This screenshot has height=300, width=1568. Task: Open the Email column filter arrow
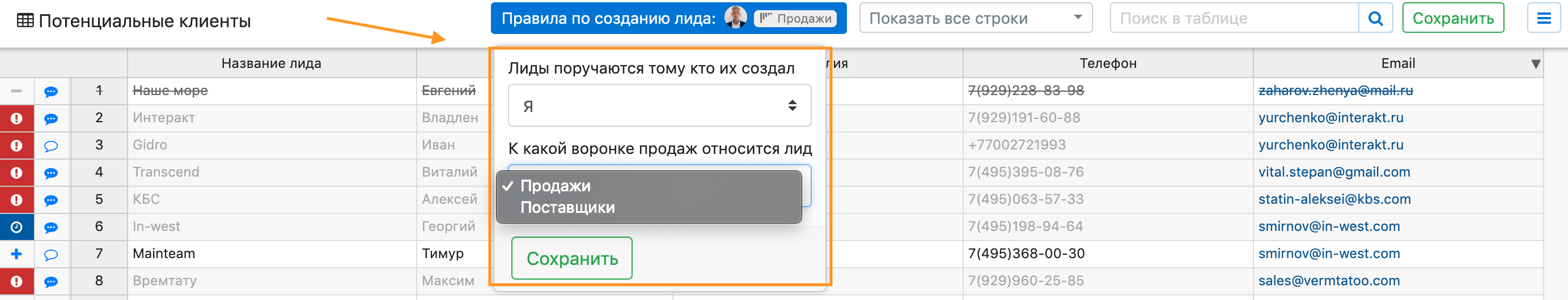1536,64
